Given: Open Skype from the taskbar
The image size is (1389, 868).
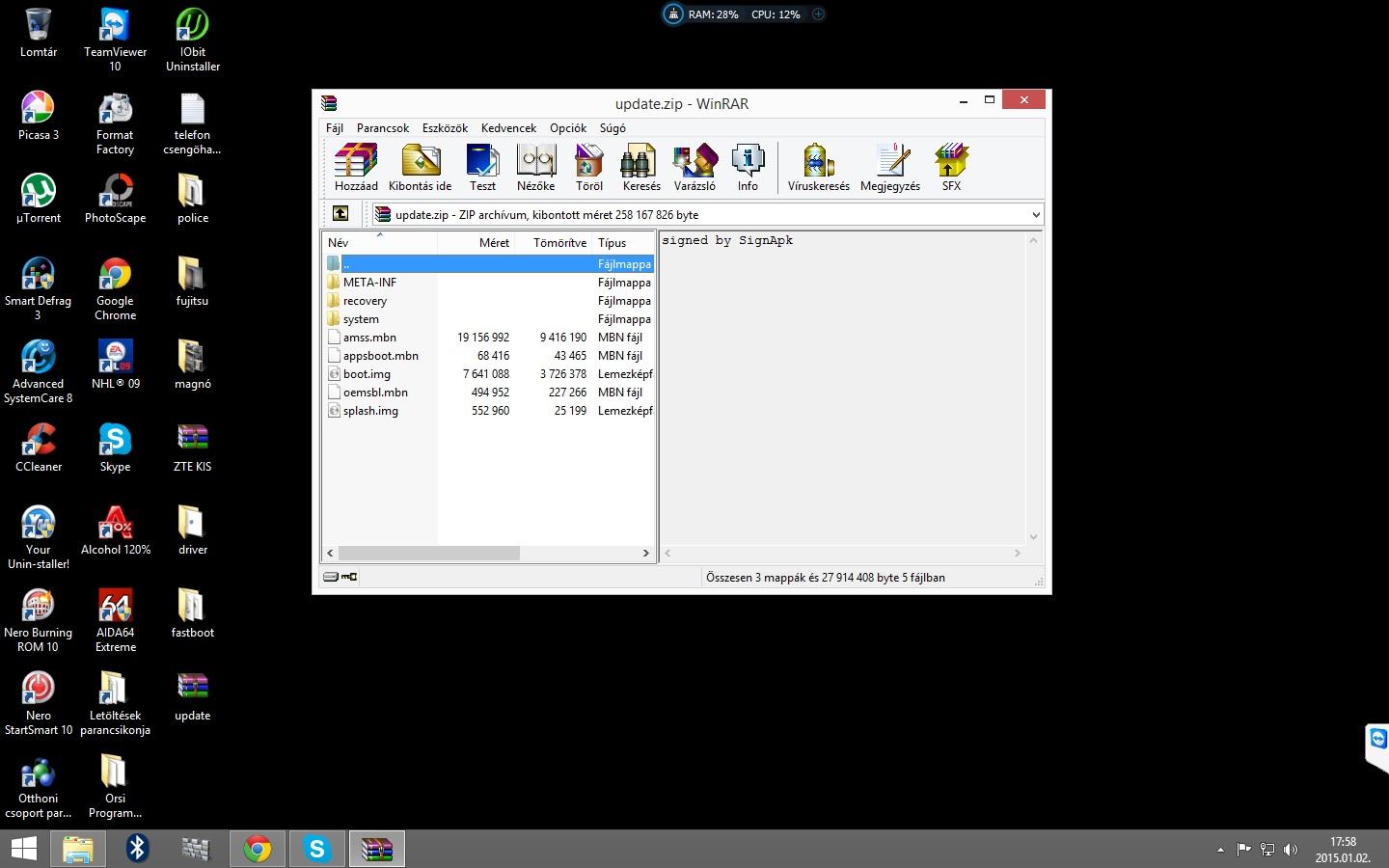Looking at the screenshot, I should (x=316, y=849).
